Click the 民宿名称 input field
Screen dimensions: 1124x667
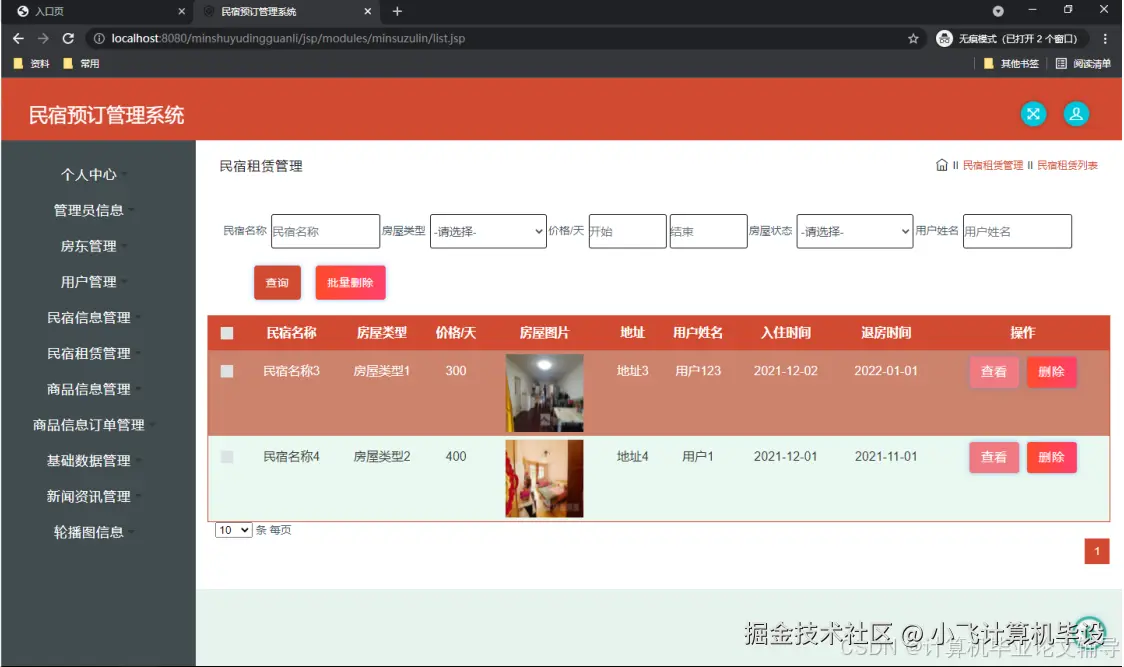point(325,231)
